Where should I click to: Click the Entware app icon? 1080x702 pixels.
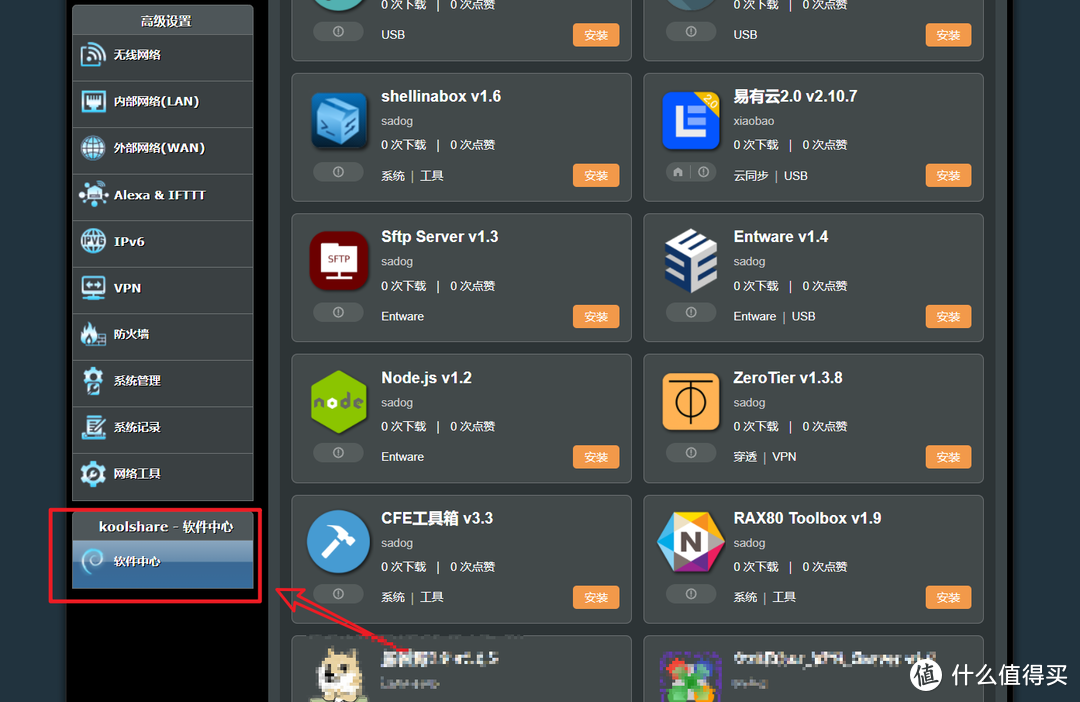click(x=691, y=260)
